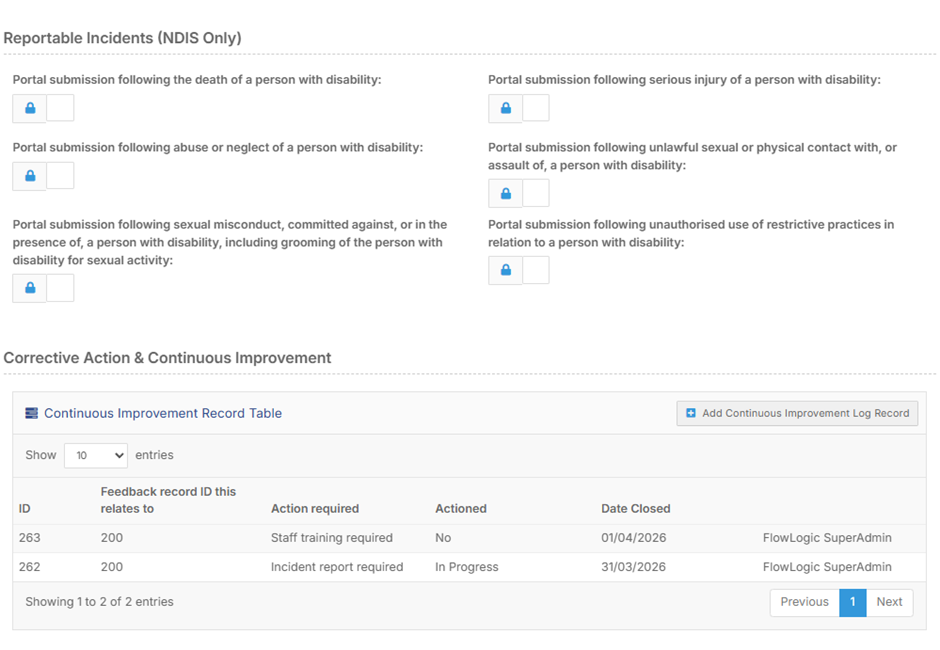Click the Continuous Improvement Record Table icon
The width and height of the screenshot is (940, 650).
point(32,413)
